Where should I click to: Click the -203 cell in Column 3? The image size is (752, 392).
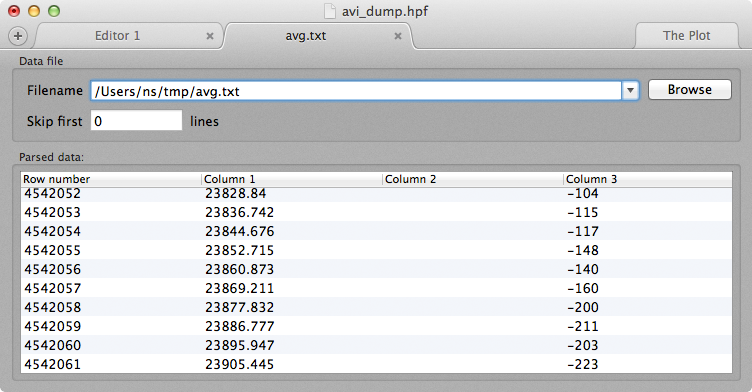point(583,345)
